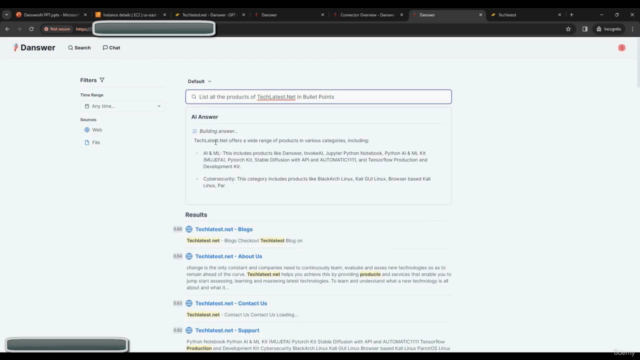
Task: Open the Chat page in Danswer header
Action: point(111,48)
